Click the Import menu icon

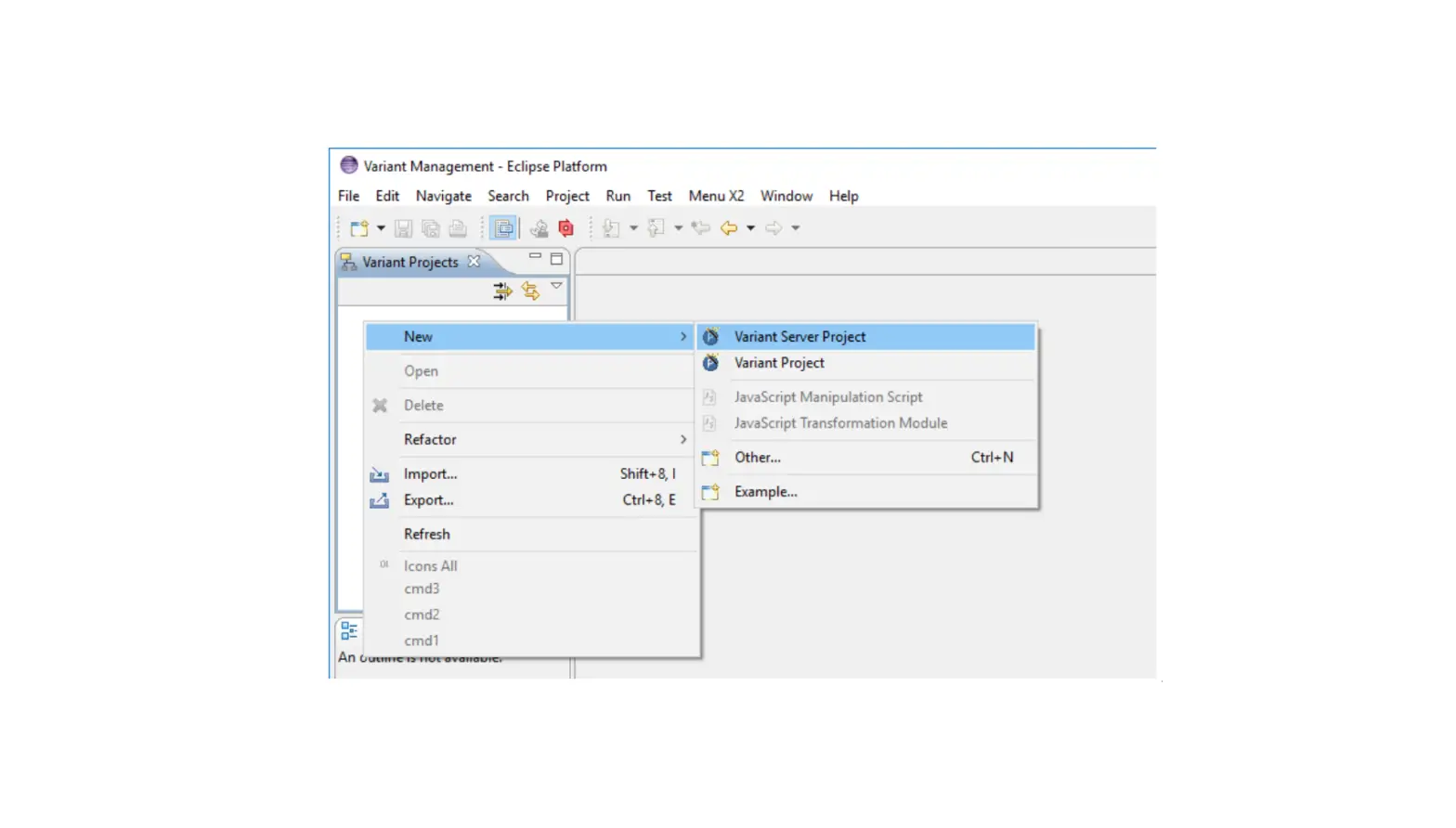[379, 475]
